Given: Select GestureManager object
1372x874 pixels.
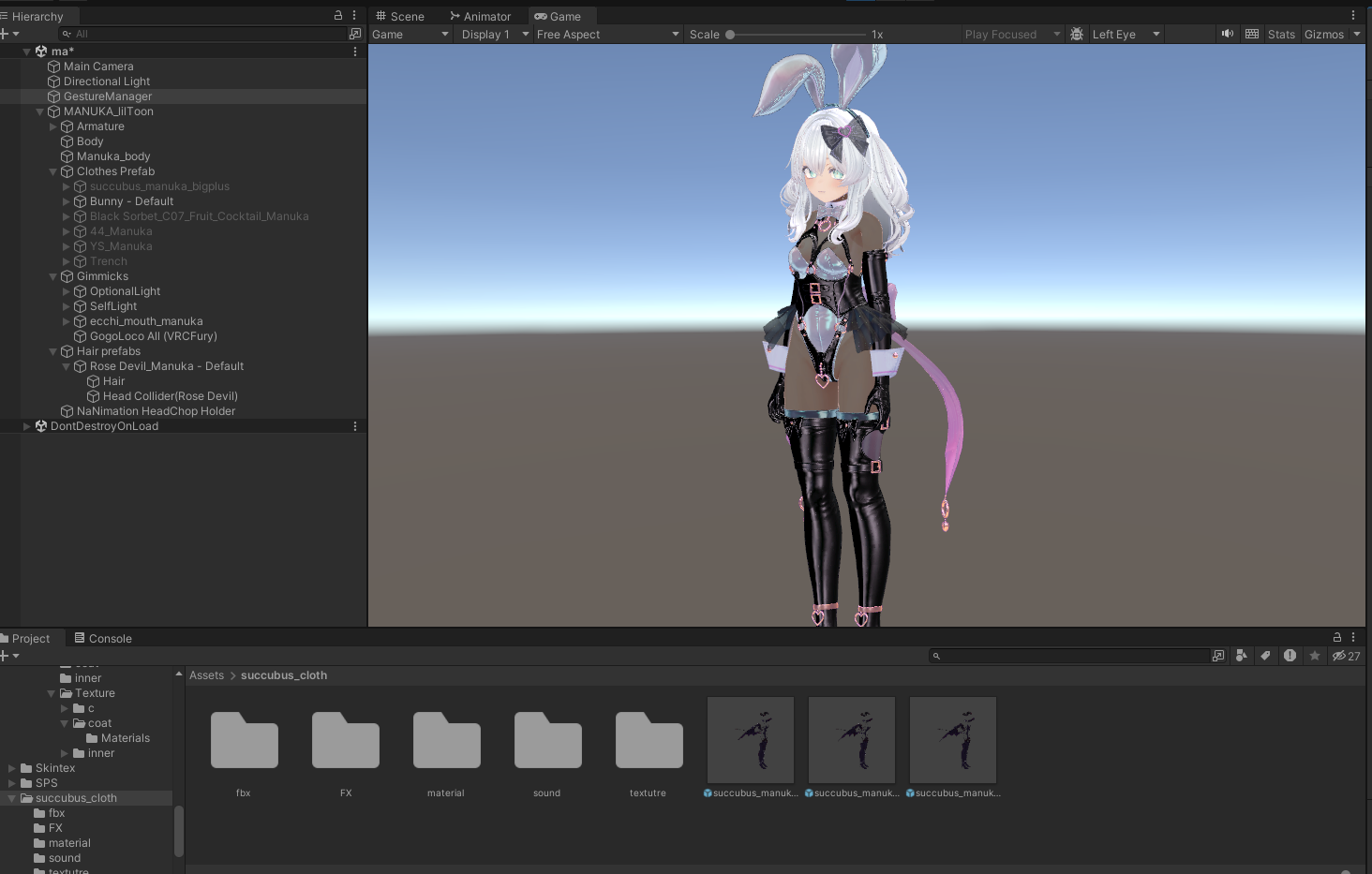Looking at the screenshot, I should tap(108, 96).
